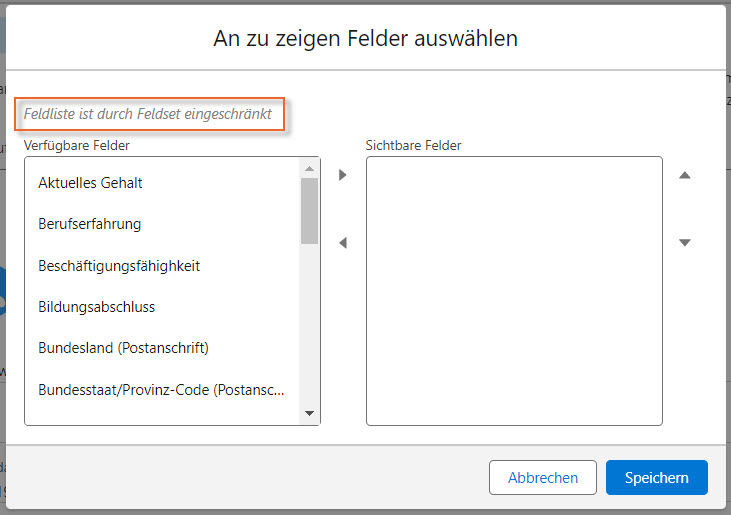Select 'Aktuelles Gehalt' in available fields
The width and height of the screenshot is (731, 515).
[x=90, y=183]
